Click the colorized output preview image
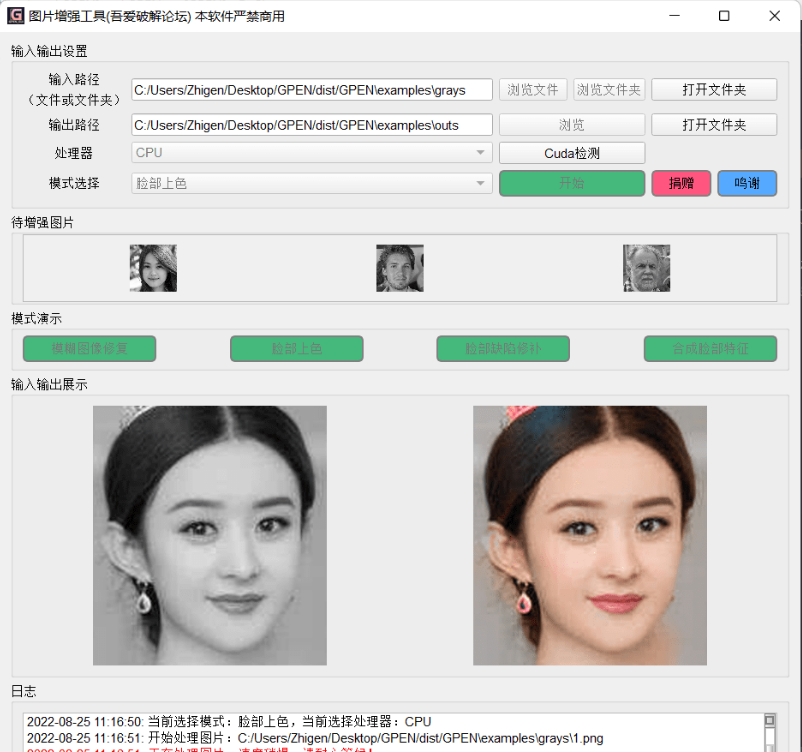This screenshot has height=752, width=802. point(590,535)
